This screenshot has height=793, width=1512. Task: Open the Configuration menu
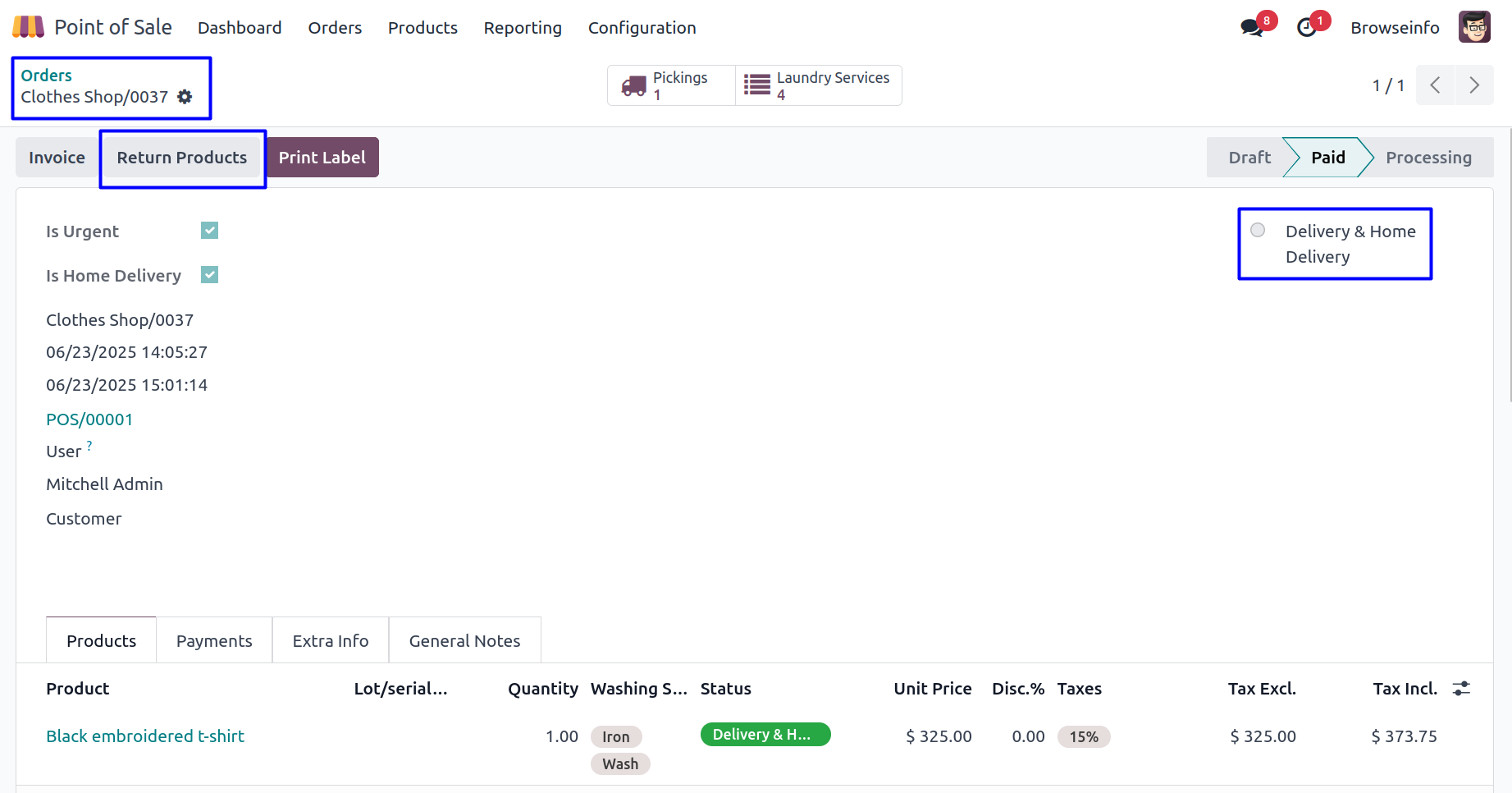(642, 28)
